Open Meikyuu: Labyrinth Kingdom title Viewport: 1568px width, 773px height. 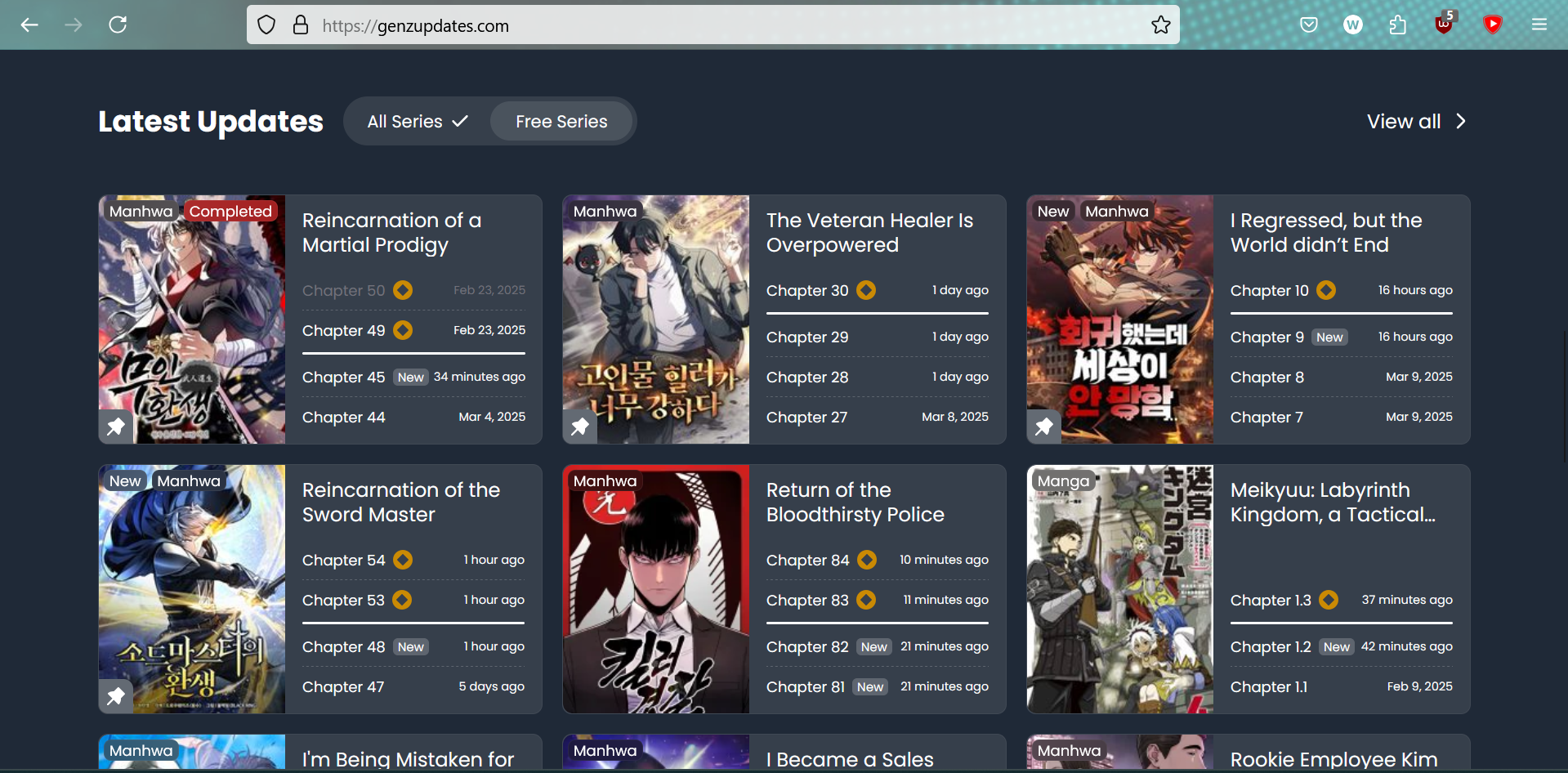[1333, 503]
